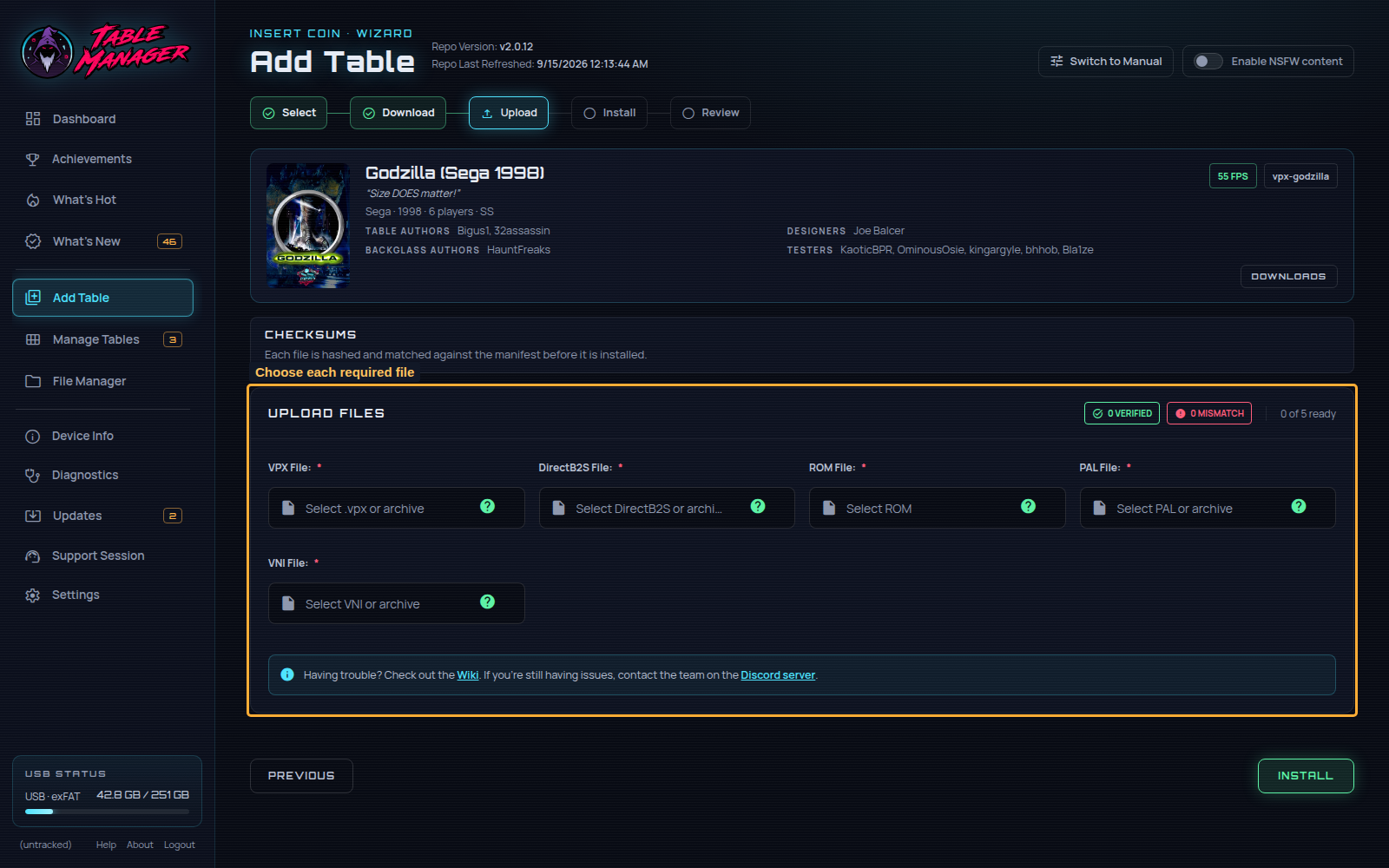Click the 0 VERIFIED status badge
Viewport: 1389px width, 868px height.
(x=1122, y=413)
